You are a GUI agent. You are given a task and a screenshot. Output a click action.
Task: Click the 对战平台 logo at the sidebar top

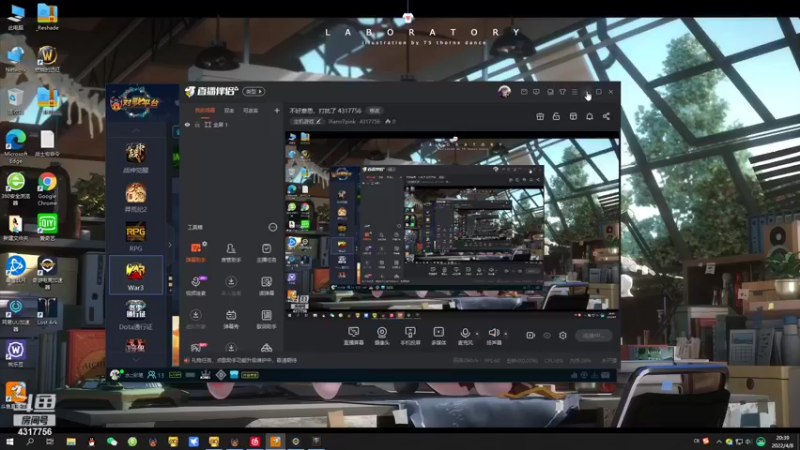click(x=136, y=103)
